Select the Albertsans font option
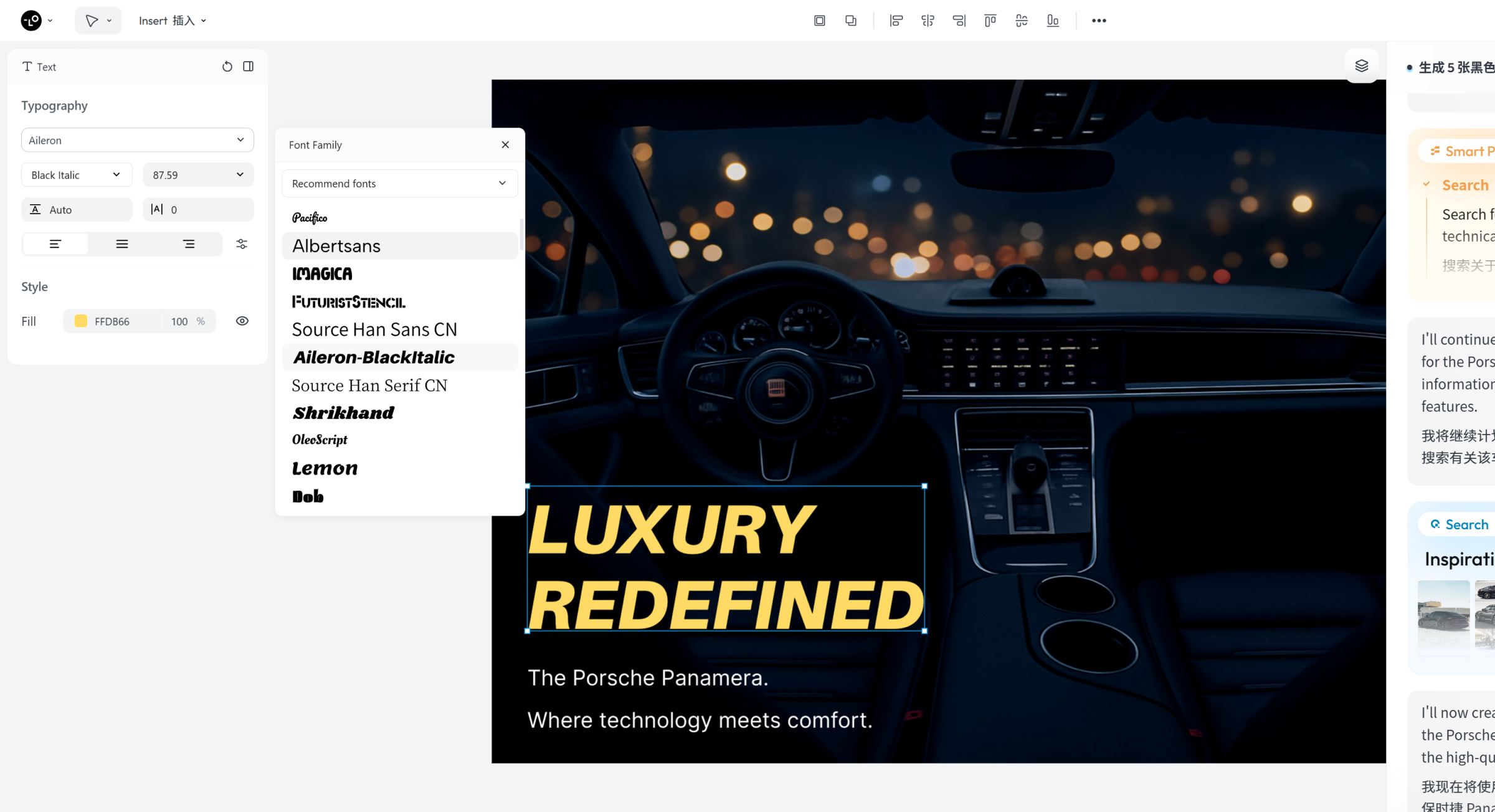 (336, 246)
